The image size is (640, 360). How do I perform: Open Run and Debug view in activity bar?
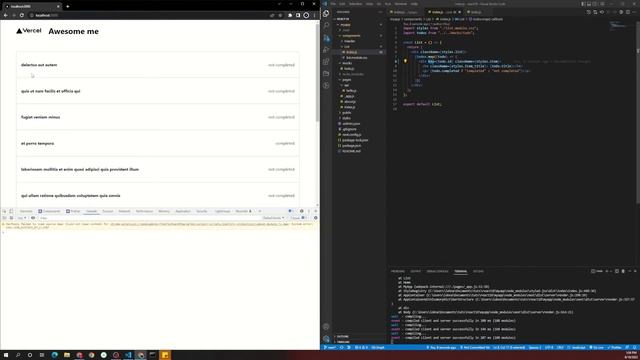coord(326,50)
